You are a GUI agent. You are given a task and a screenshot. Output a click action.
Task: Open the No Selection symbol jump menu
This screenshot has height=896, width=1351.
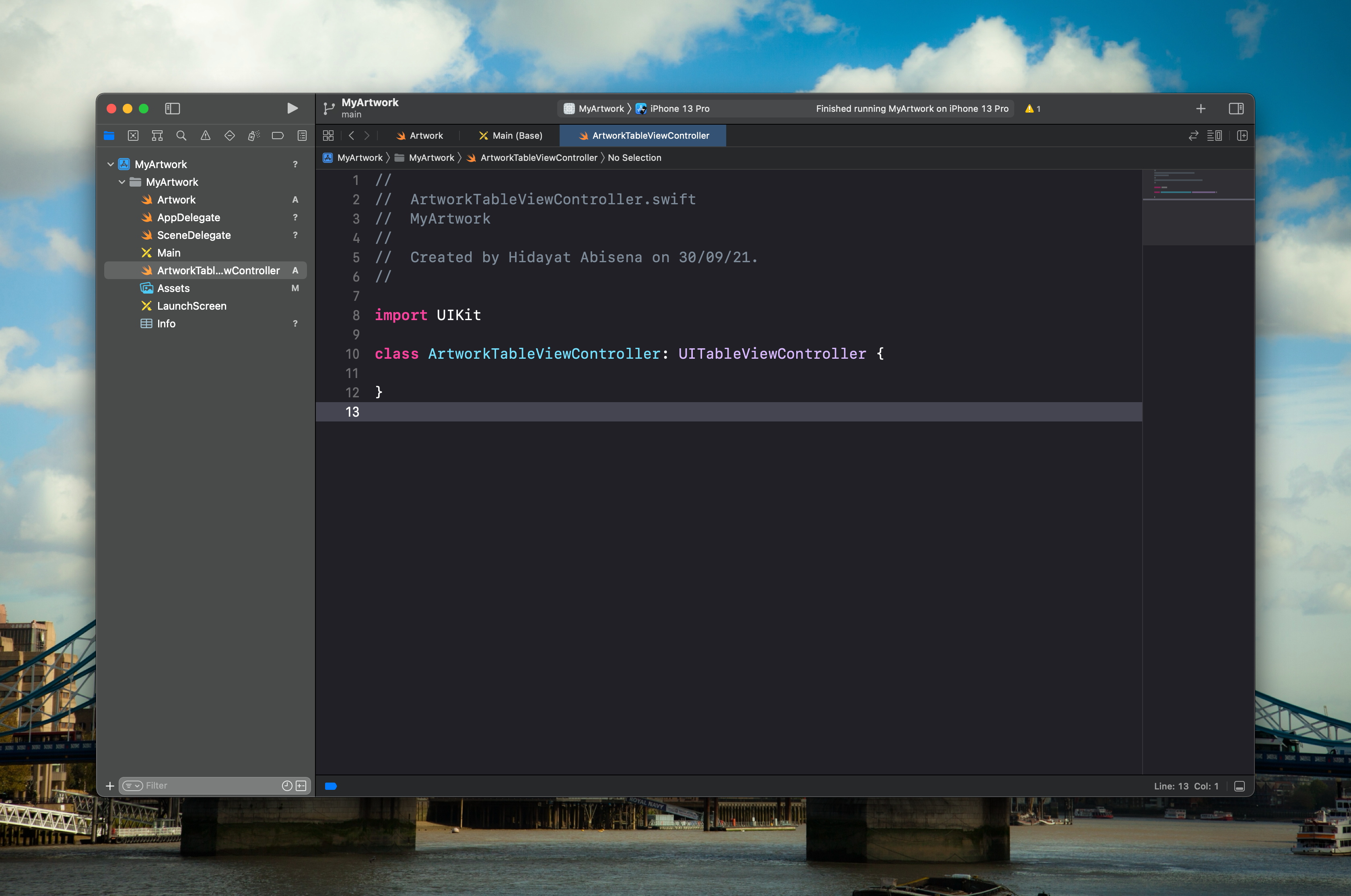(x=634, y=158)
